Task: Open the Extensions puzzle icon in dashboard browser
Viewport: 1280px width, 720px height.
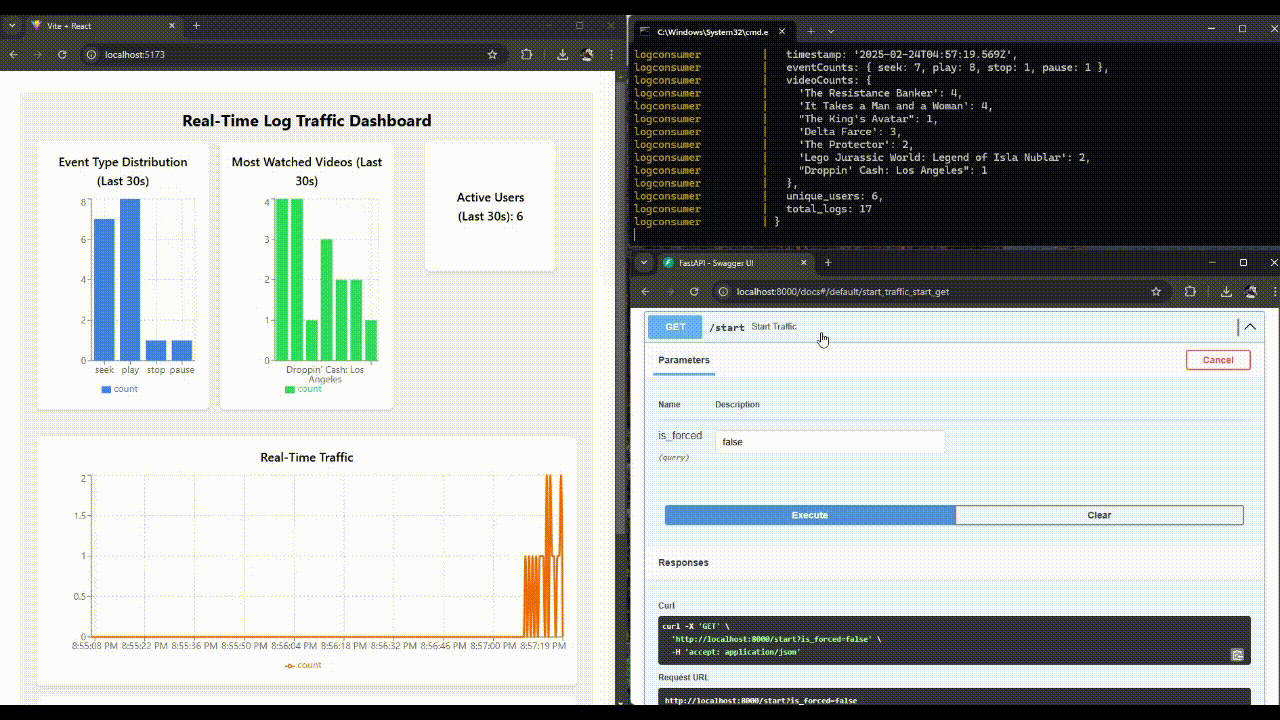Action: click(527, 55)
